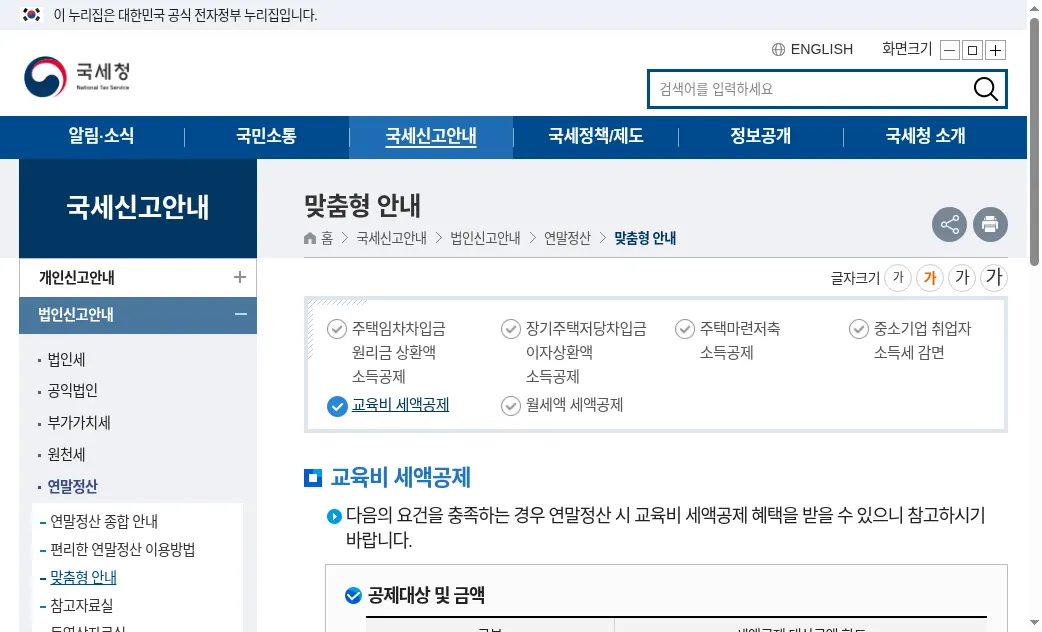Go to 연말정산 breadcrumb link
Screen dimensions: 1042x632
tap(568, 238)
